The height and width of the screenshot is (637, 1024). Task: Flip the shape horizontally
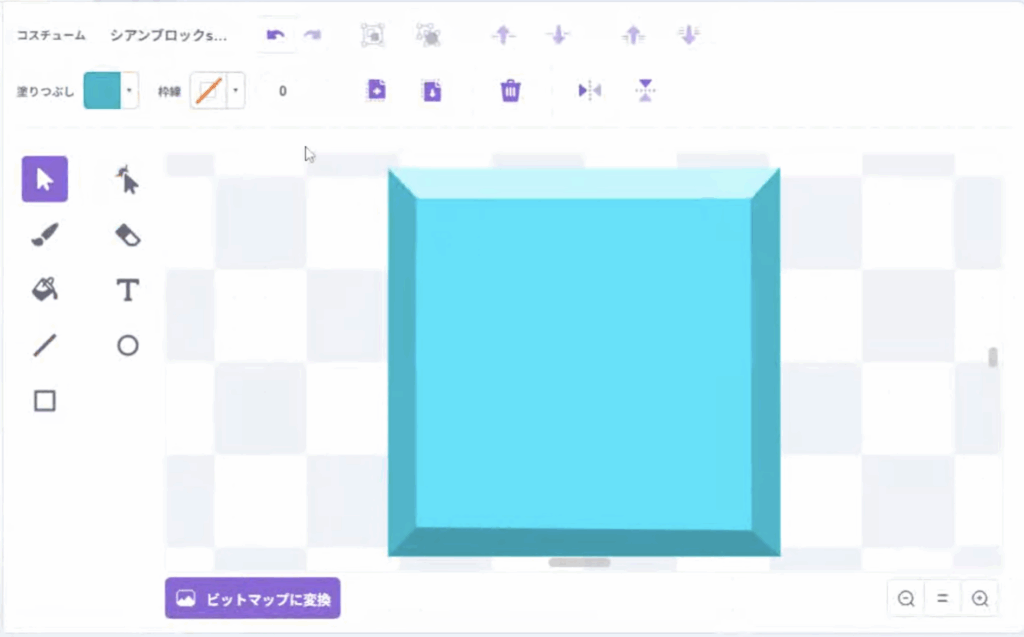pyautogui.click(x=589, y=91)
